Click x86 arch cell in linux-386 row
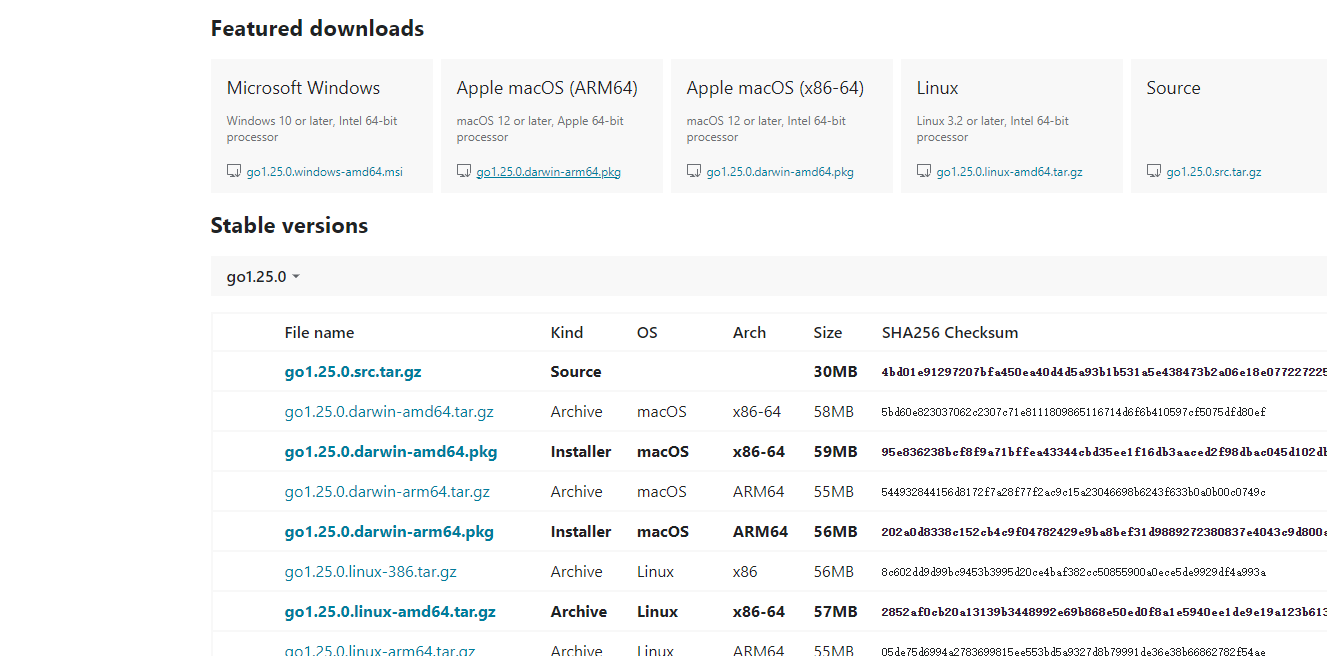The width and height of the screenshot is (1327, 656). [x=745, y=572]
